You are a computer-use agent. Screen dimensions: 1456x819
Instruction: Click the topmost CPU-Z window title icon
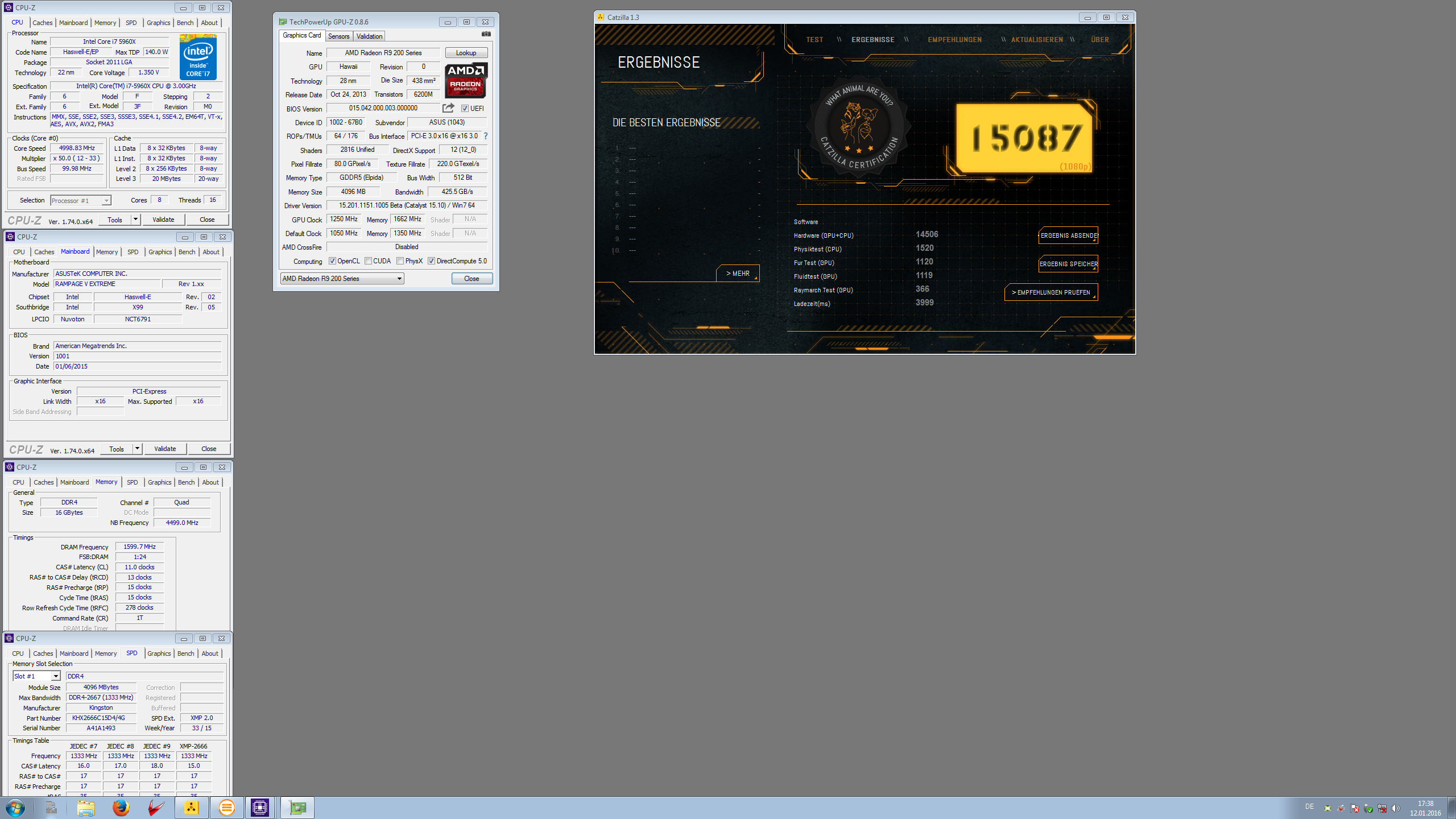coord(9,7)
